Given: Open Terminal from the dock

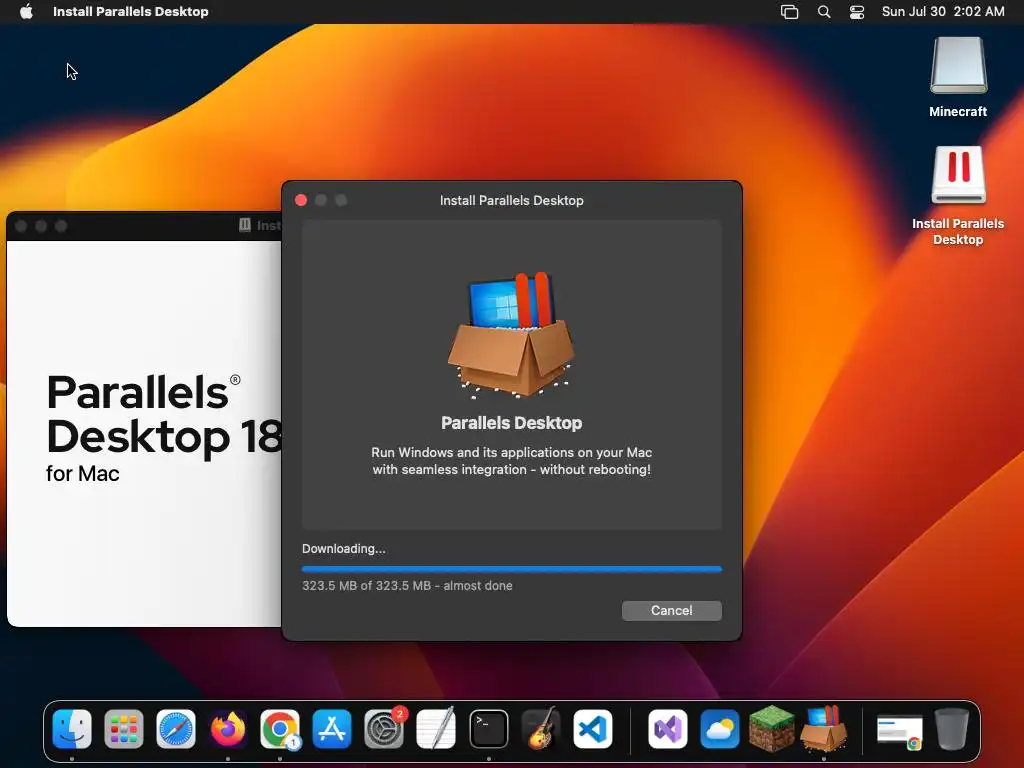Looking at the screenshot, I should coord(488,729).
